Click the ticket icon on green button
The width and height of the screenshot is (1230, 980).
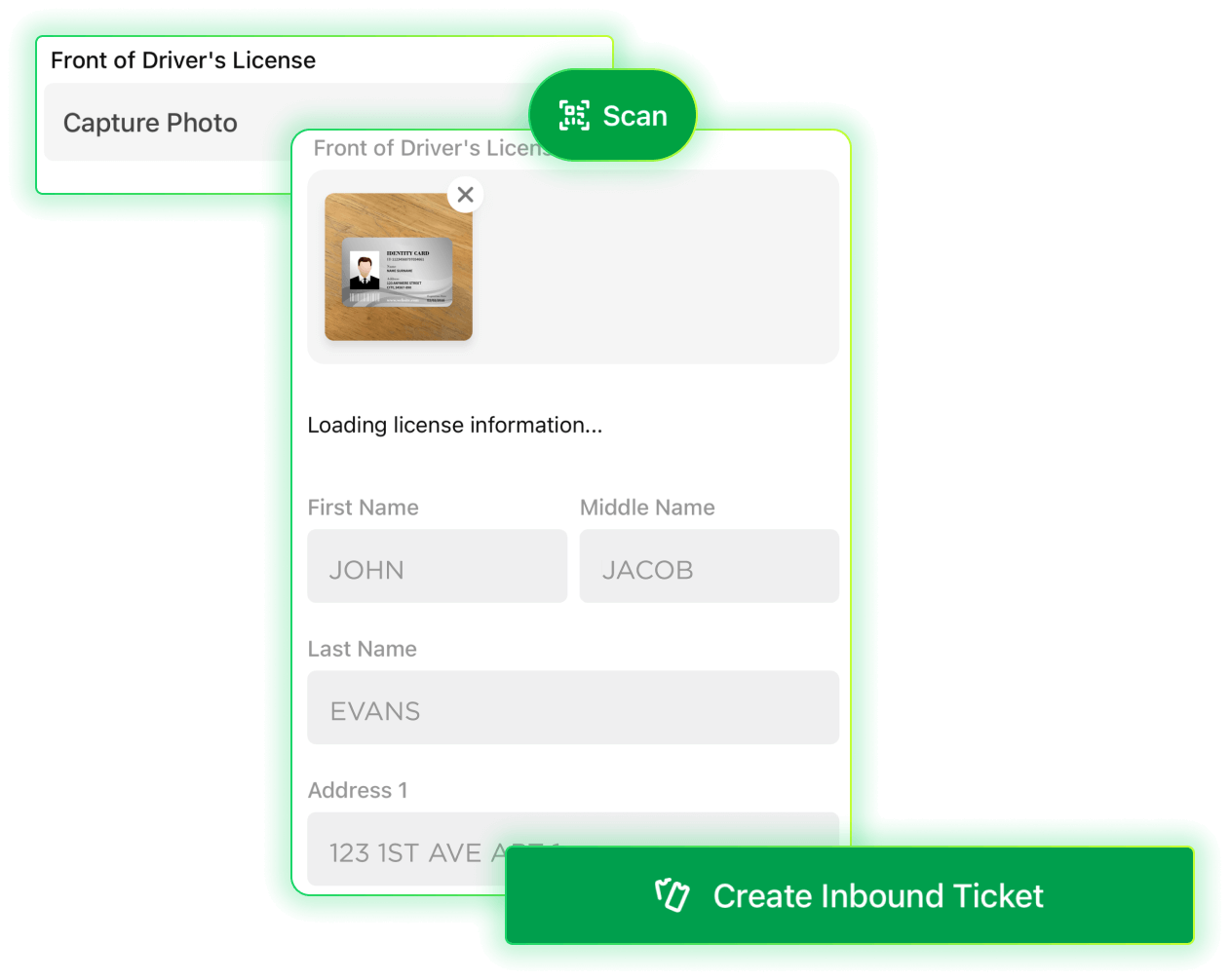point(673,895)
